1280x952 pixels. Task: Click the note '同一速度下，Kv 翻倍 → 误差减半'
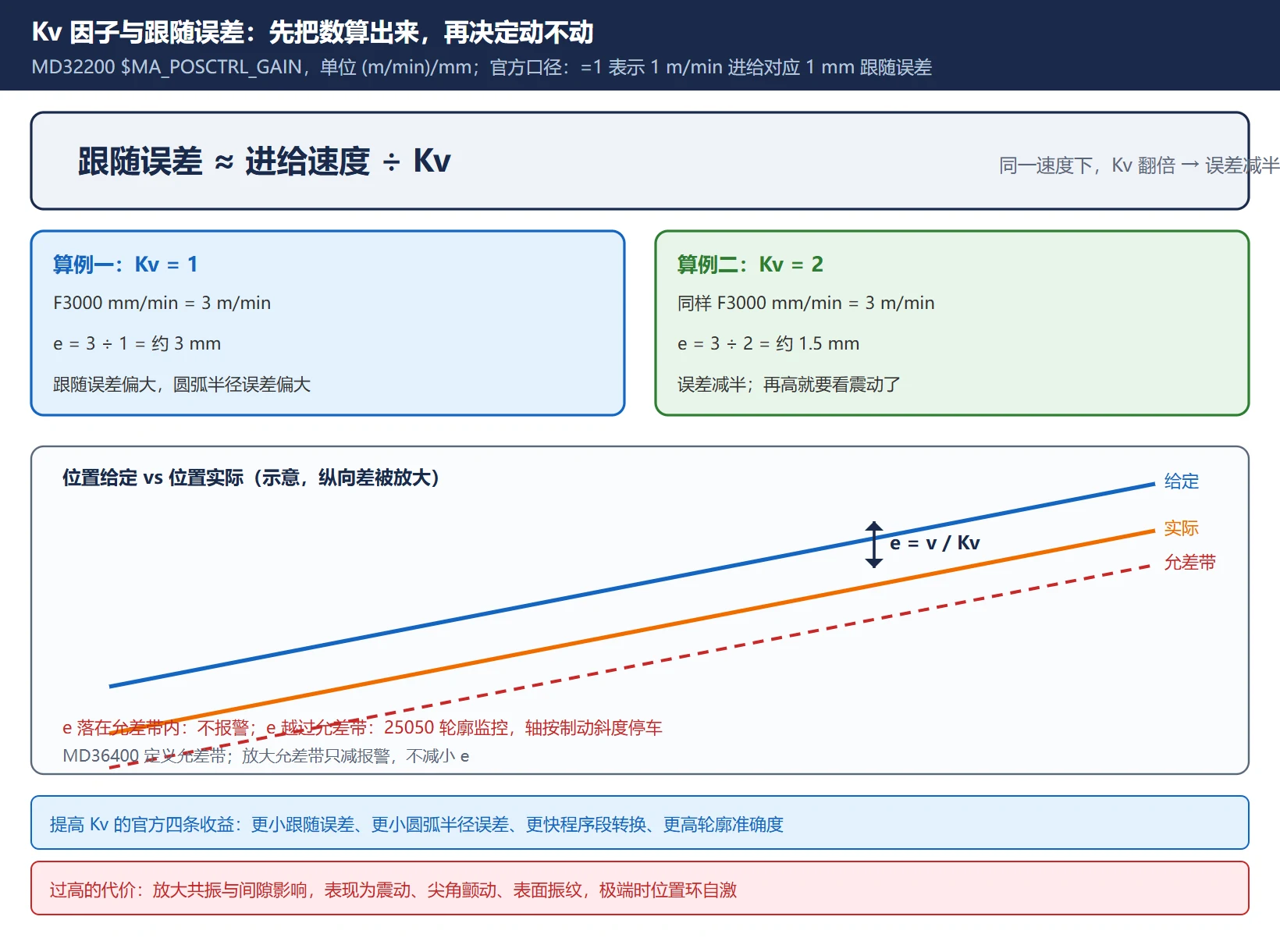(1139, 165)
